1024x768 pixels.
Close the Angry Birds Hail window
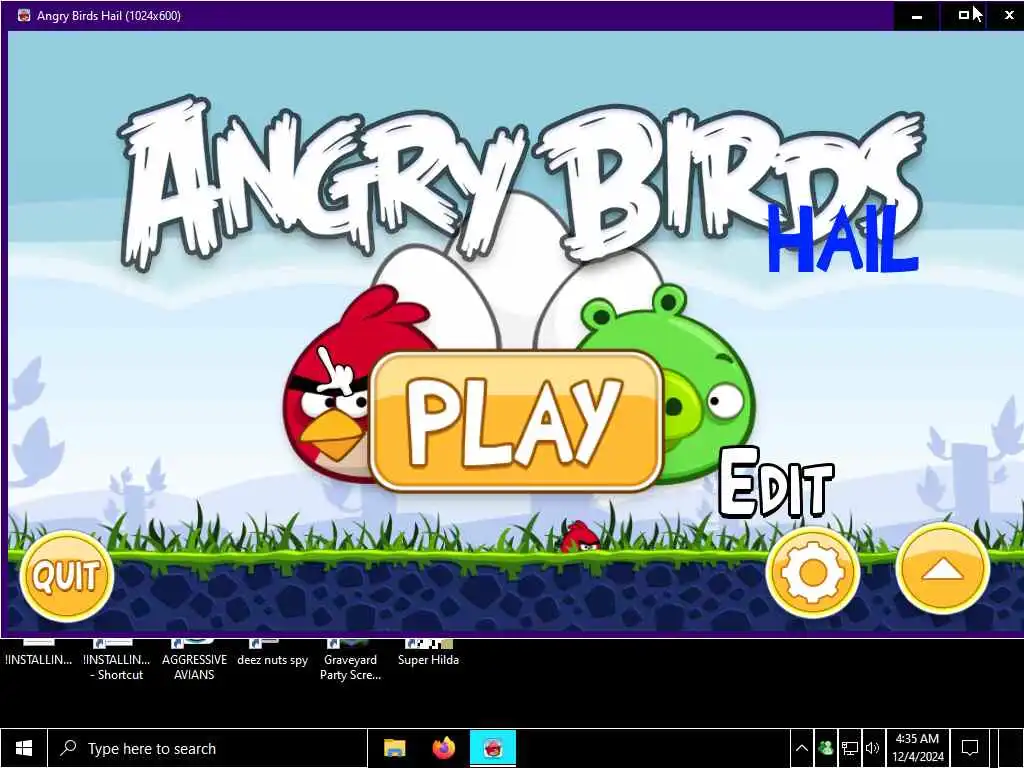click(x=1008, y=16)
